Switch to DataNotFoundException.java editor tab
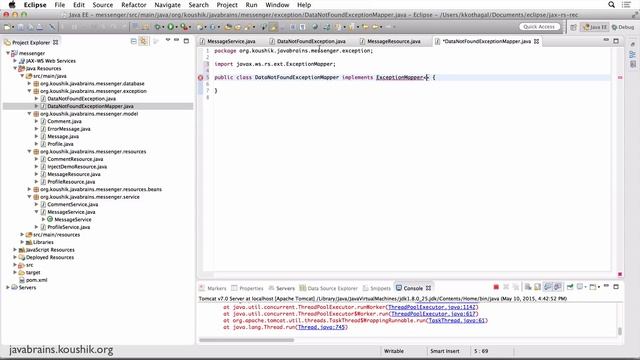Screen dimensions: 640x360 (311, 41)
